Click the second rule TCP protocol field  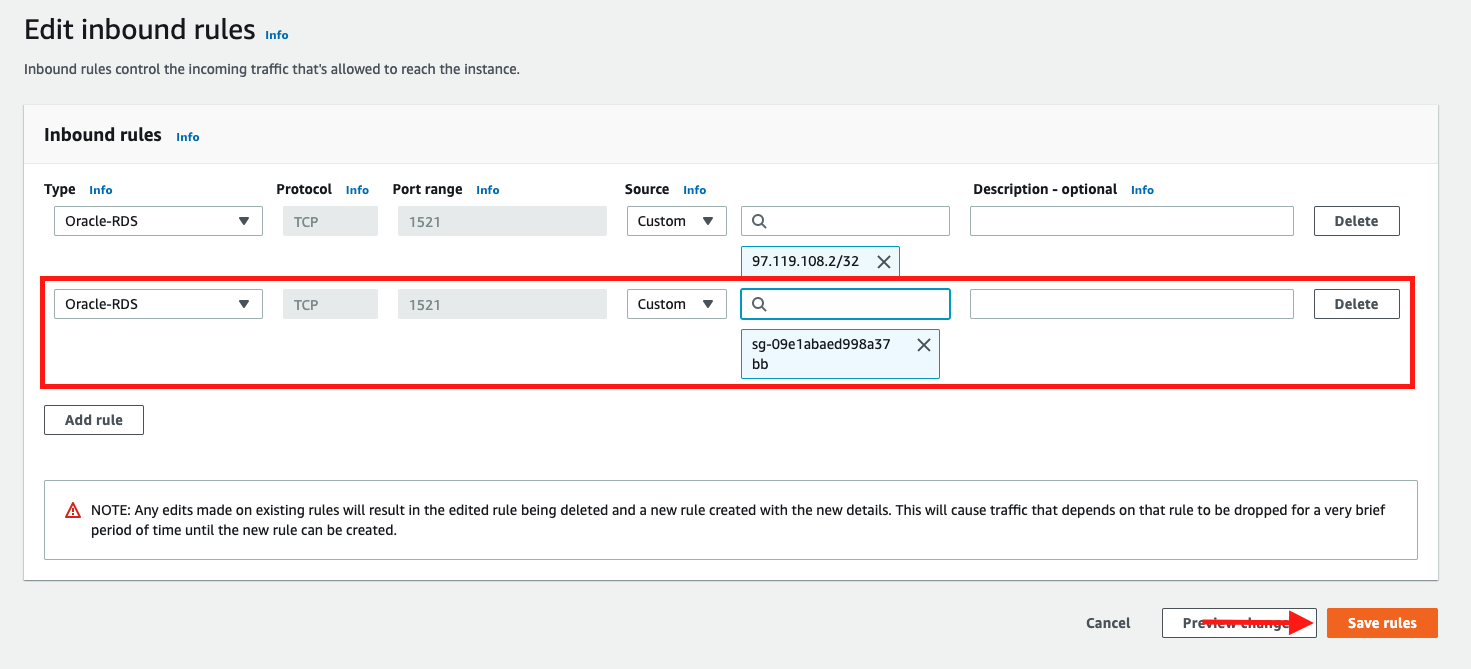click(x=330, y=304)
